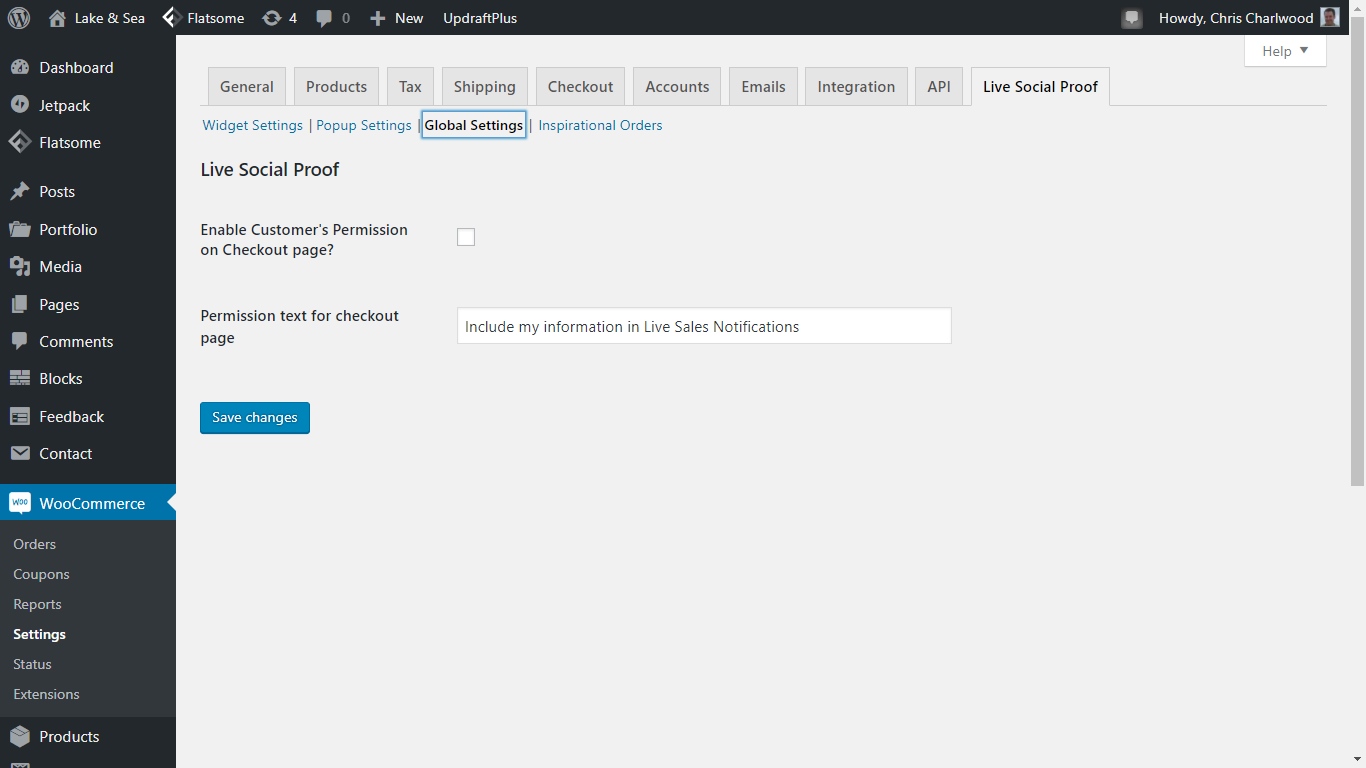1366x768 pixels.
Task: Click the permission text input field
Action: (x=704, y=326)
